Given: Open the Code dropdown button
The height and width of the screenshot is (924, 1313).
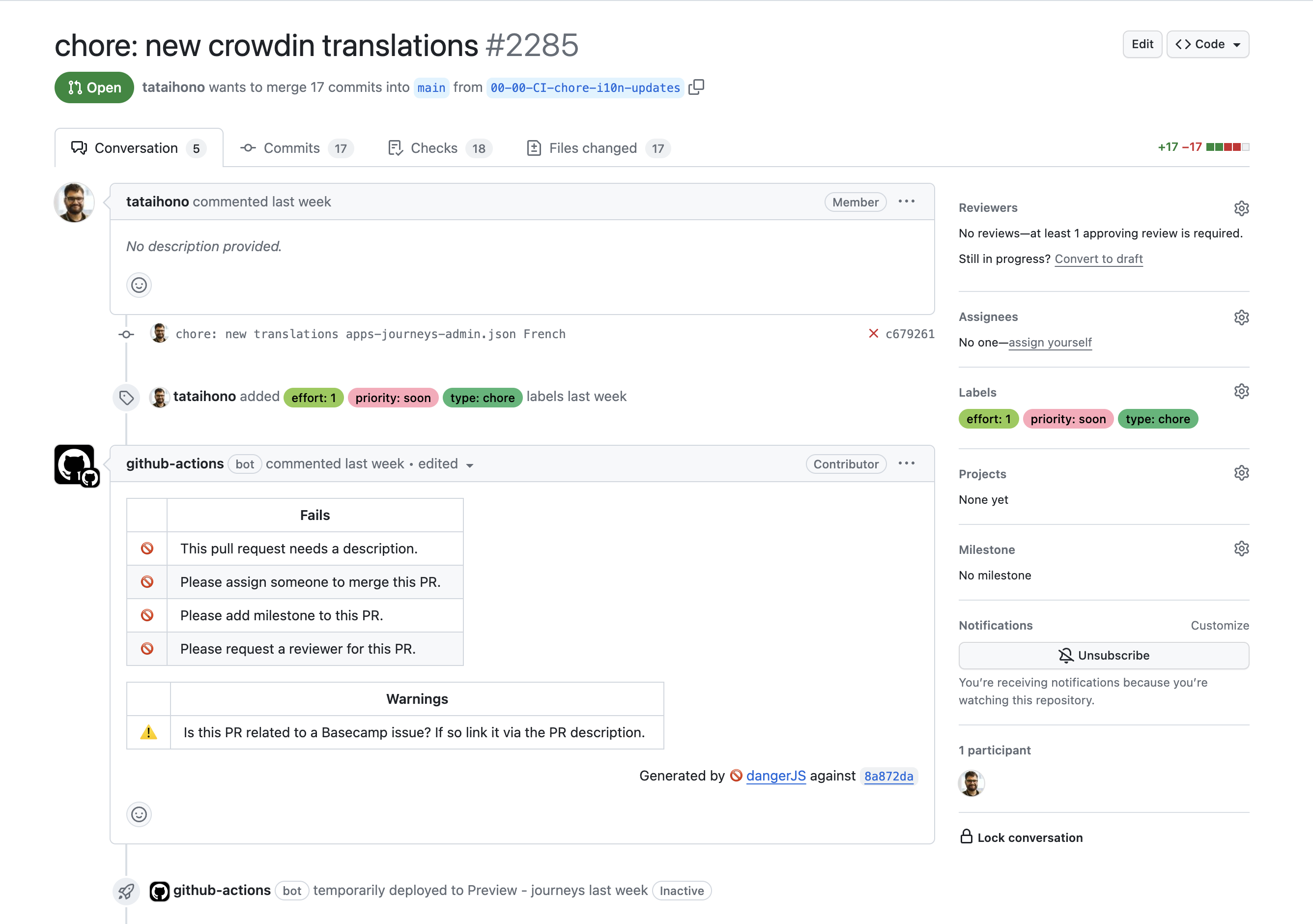Looking at the screenshot, I should click(x=1207, y=44).
